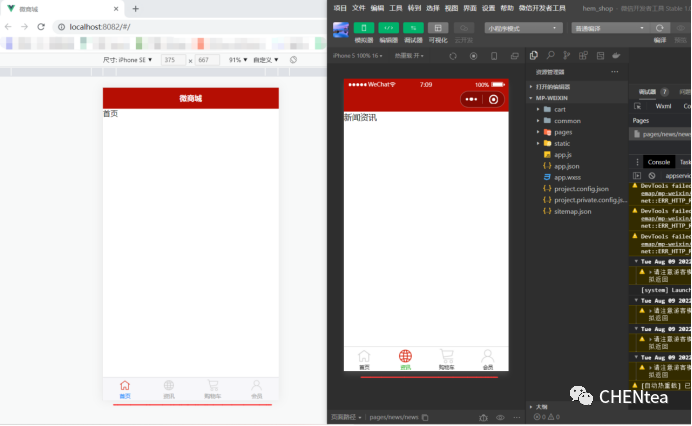Image resolution: width=692 pixels, height=426 pixels.
Task: Click the compile refresh icon
Action: pos(659,28)
